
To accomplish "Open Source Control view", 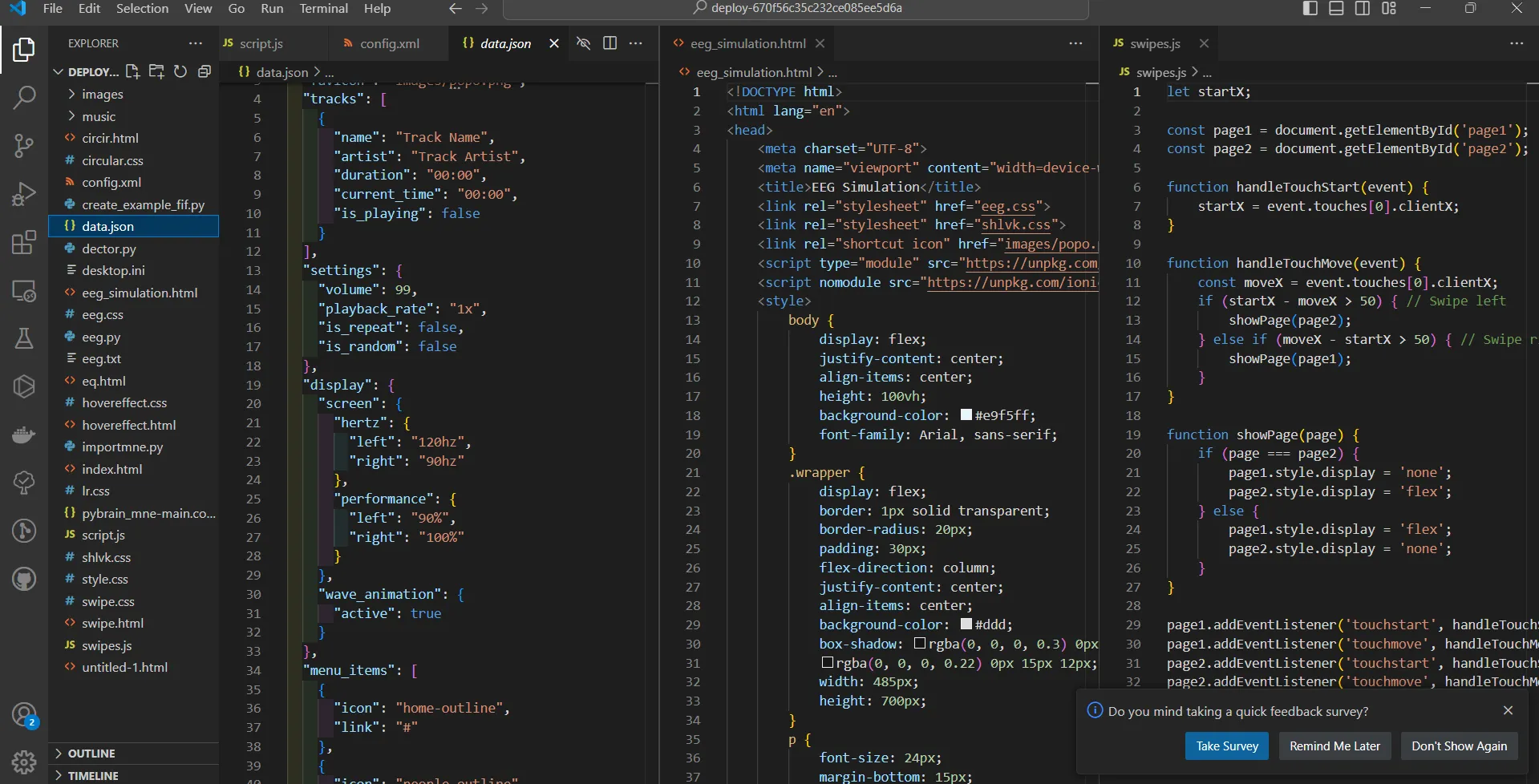I will 24,146.
